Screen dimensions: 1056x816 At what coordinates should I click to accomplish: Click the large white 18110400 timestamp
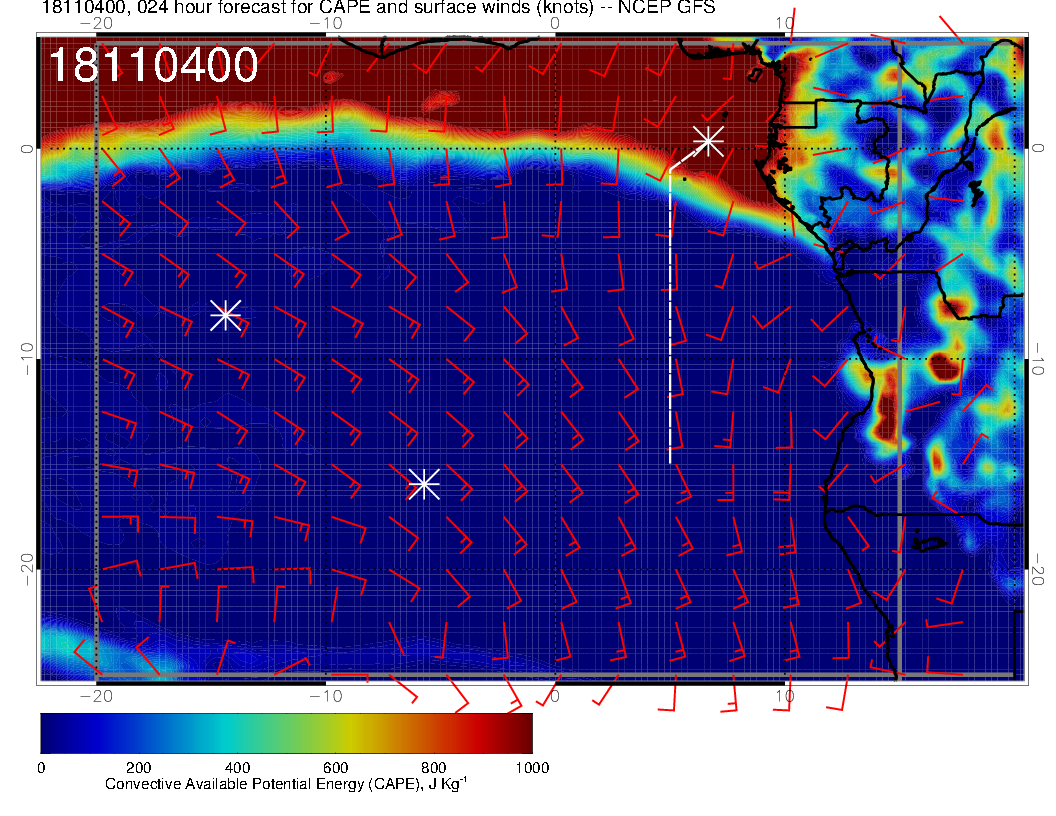tap(153, 66)
